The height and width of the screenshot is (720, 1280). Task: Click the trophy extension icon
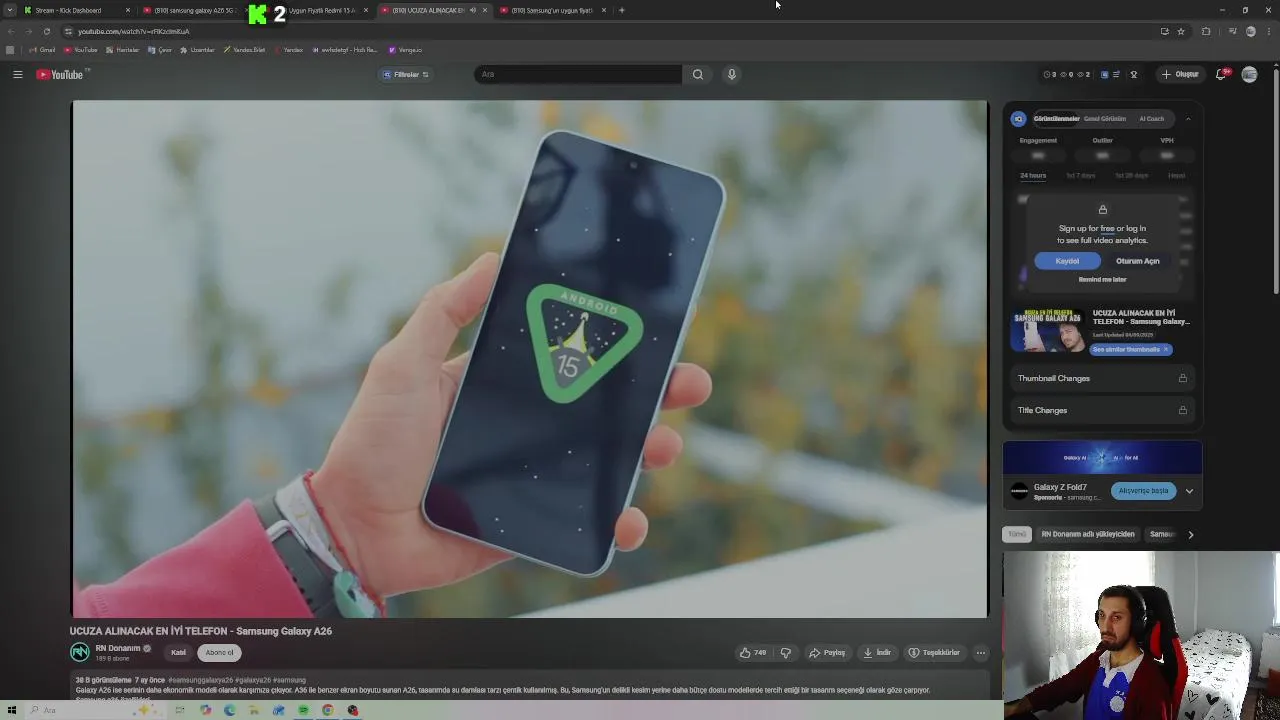coord(1134,74)
